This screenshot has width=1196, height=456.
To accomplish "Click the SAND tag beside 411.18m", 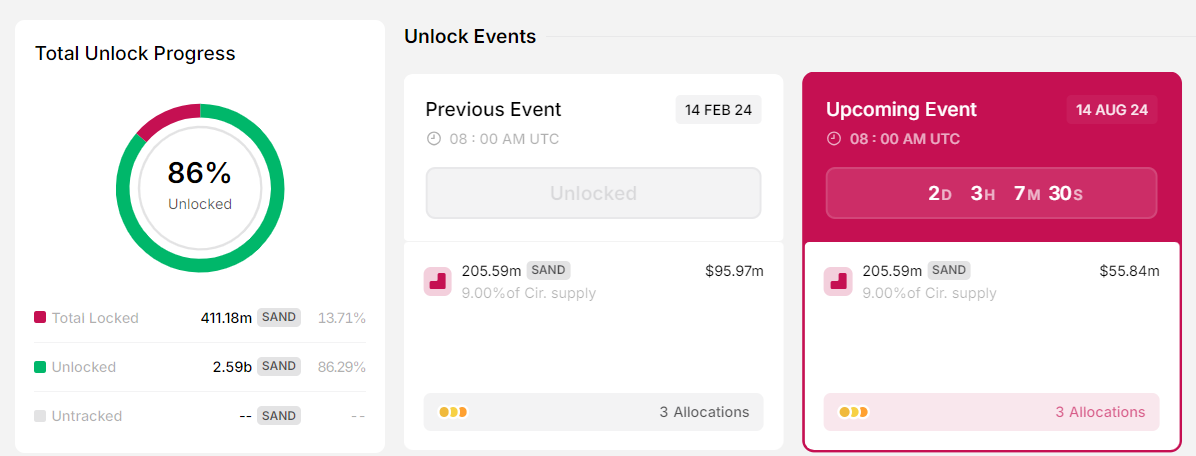I will tap(279, 317).
